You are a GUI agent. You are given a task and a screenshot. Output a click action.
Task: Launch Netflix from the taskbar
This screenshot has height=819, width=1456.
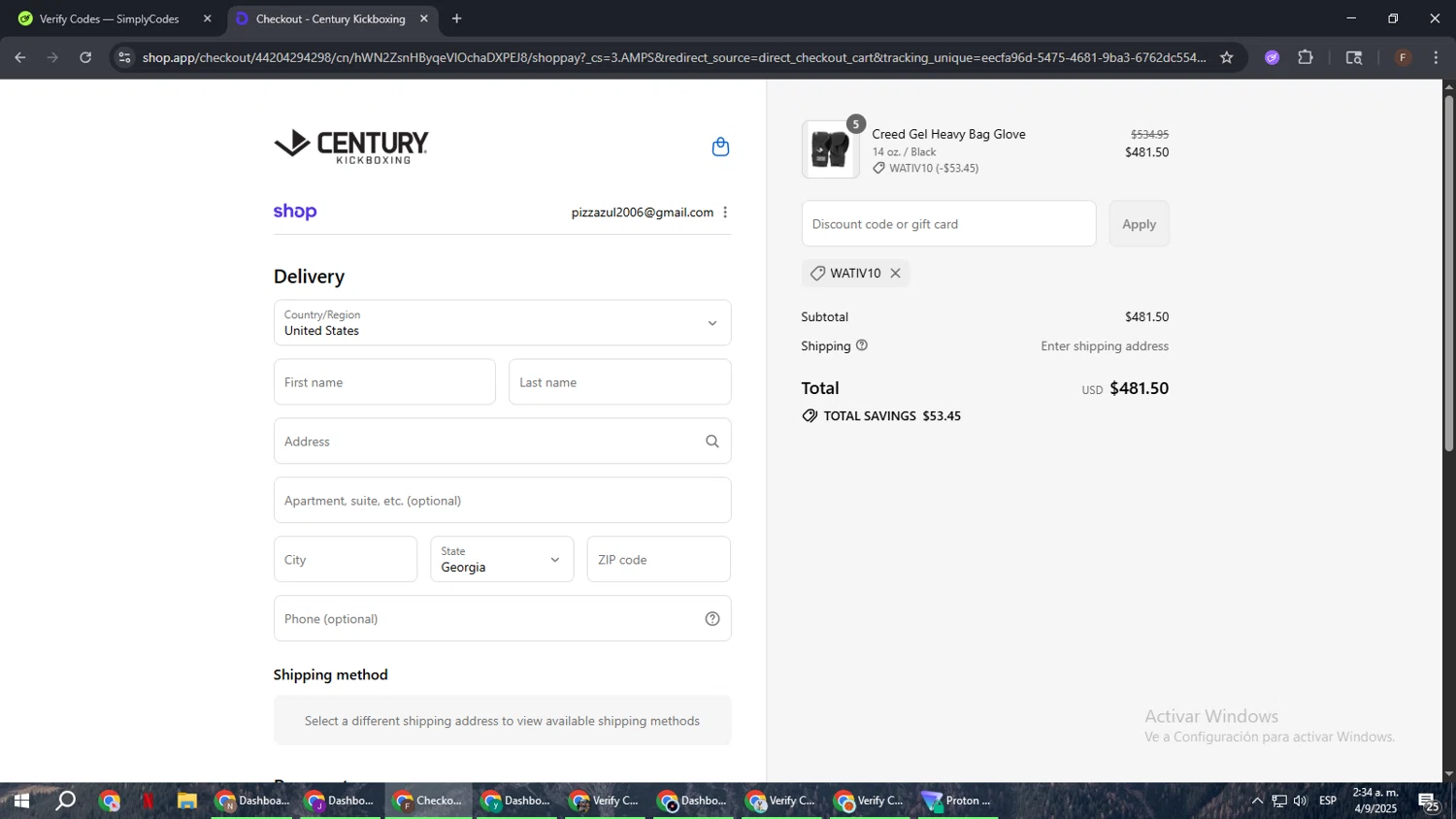[x=149, y=801]
